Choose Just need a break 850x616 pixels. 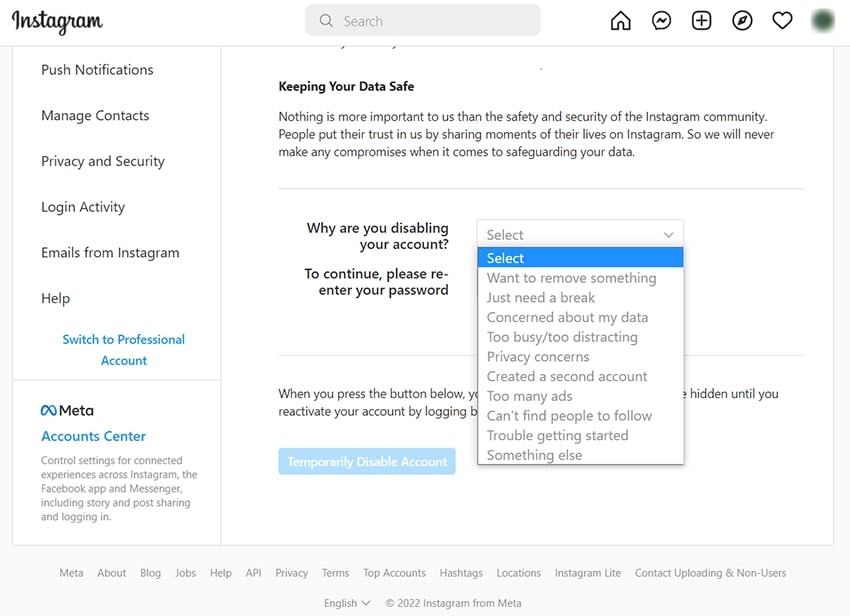click(x=580, y=297)
